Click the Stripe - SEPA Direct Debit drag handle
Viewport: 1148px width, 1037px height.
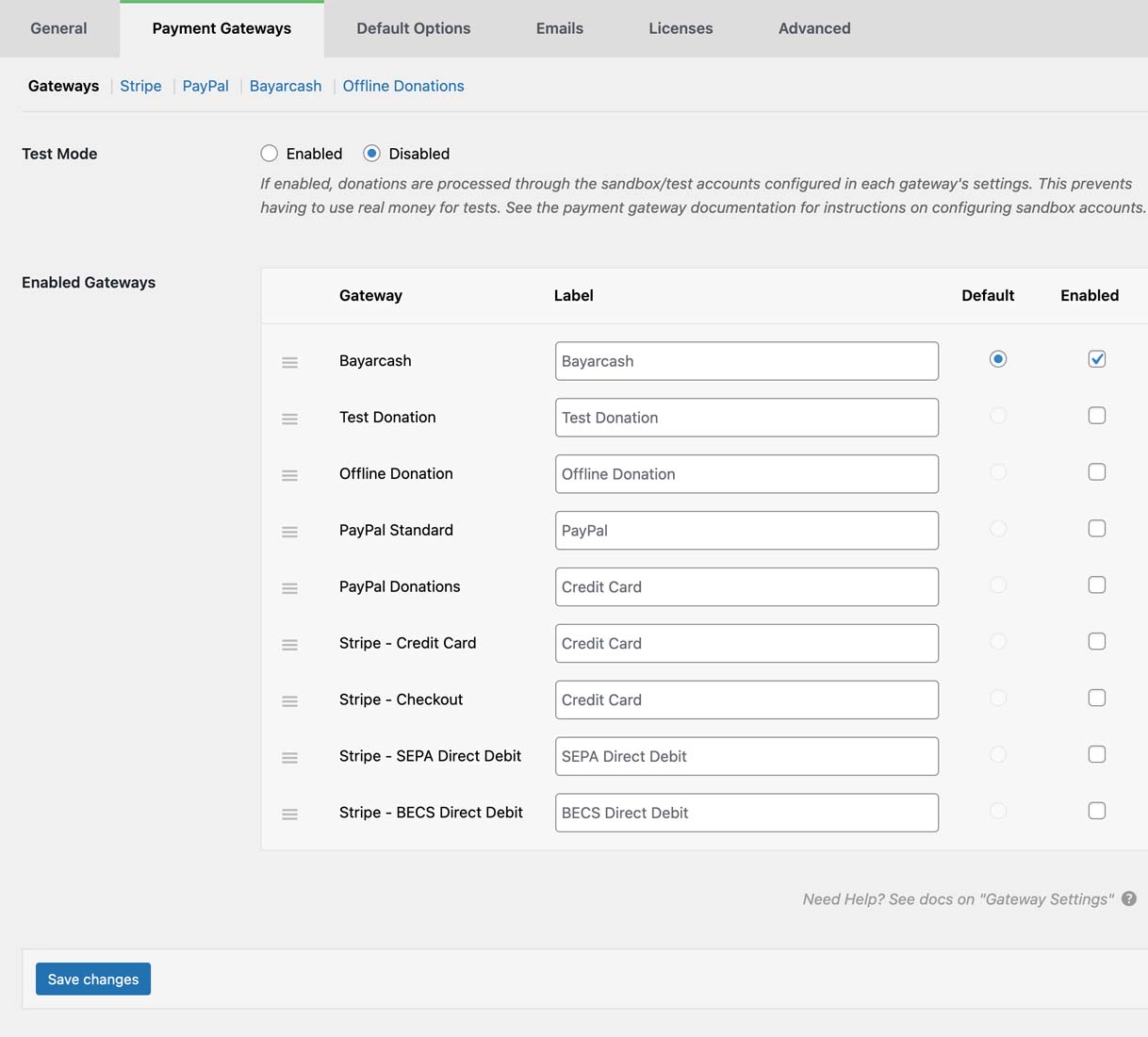pyautogui.click(x=290, y=758)
